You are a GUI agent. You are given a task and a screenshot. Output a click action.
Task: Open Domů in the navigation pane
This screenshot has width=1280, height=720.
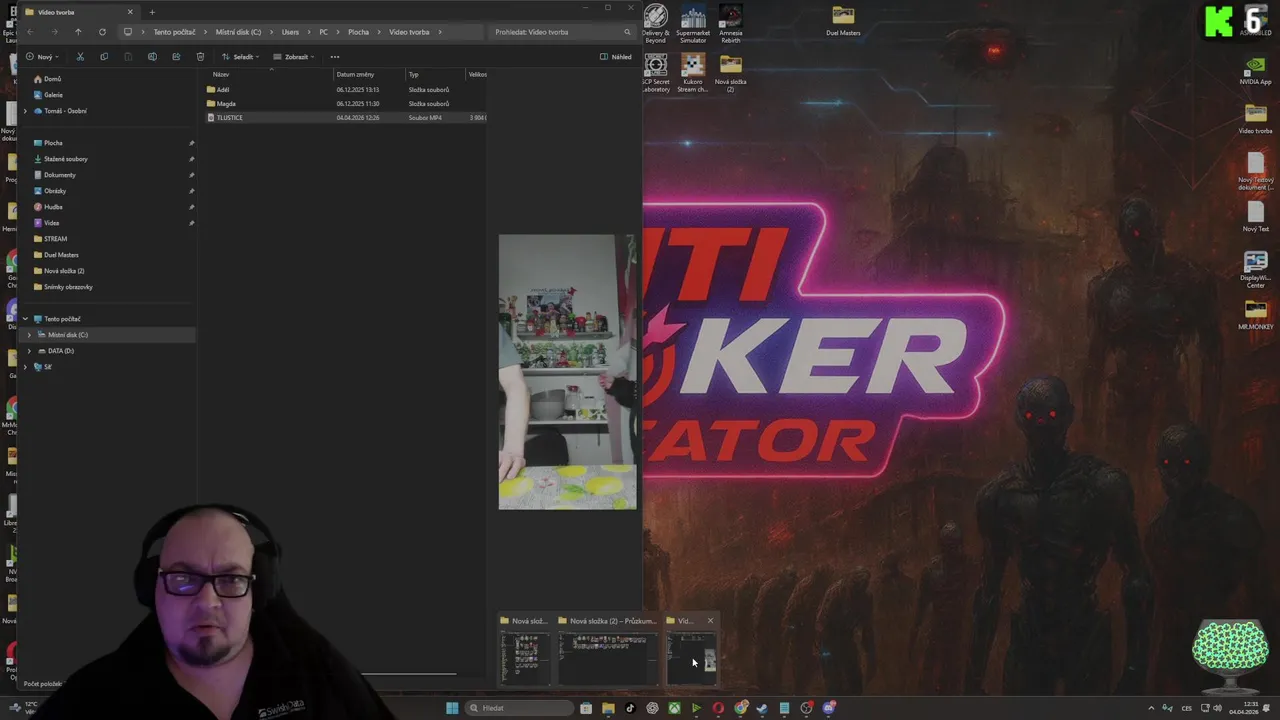(52, 79)
